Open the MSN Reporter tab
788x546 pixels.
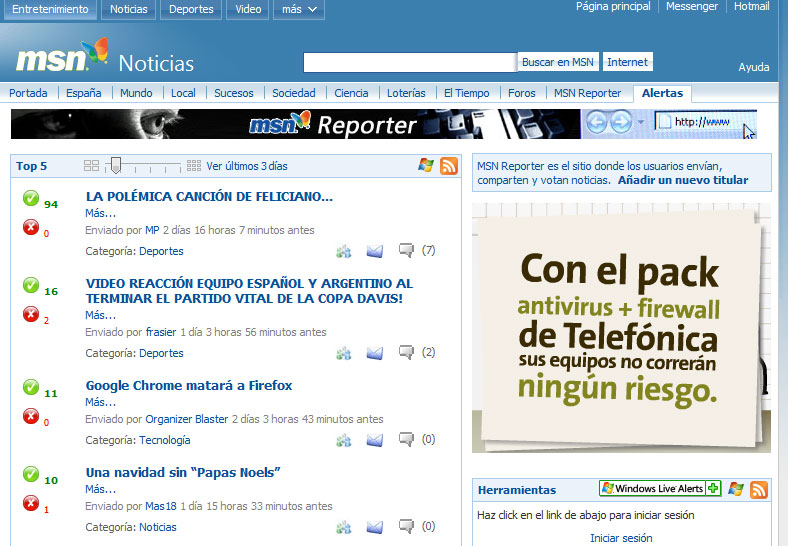pyautogui.click(x=587, y=93)
